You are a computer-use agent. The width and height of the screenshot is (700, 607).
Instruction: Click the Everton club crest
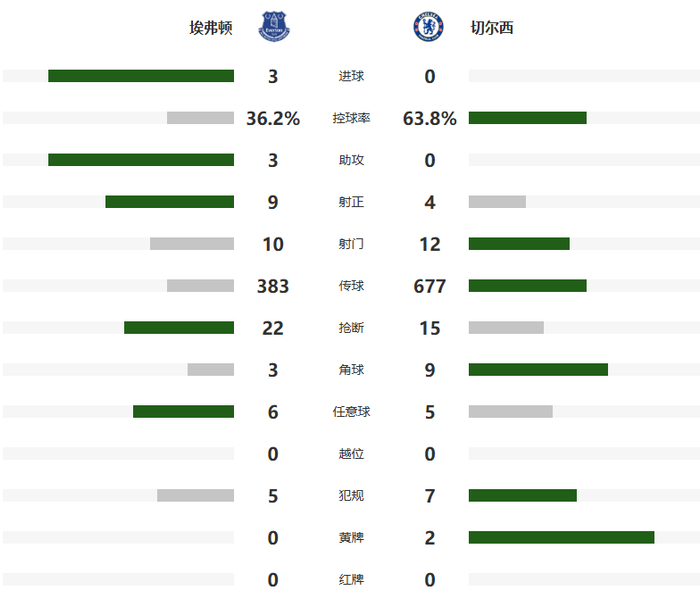click(274, 27)
